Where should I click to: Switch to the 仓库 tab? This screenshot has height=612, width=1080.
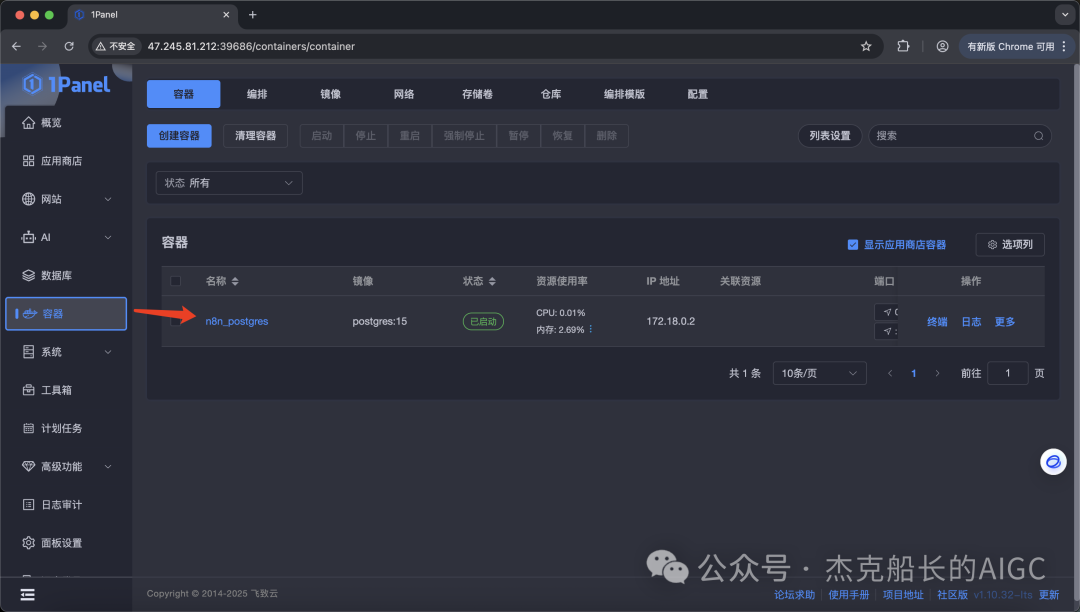(551, 94)
